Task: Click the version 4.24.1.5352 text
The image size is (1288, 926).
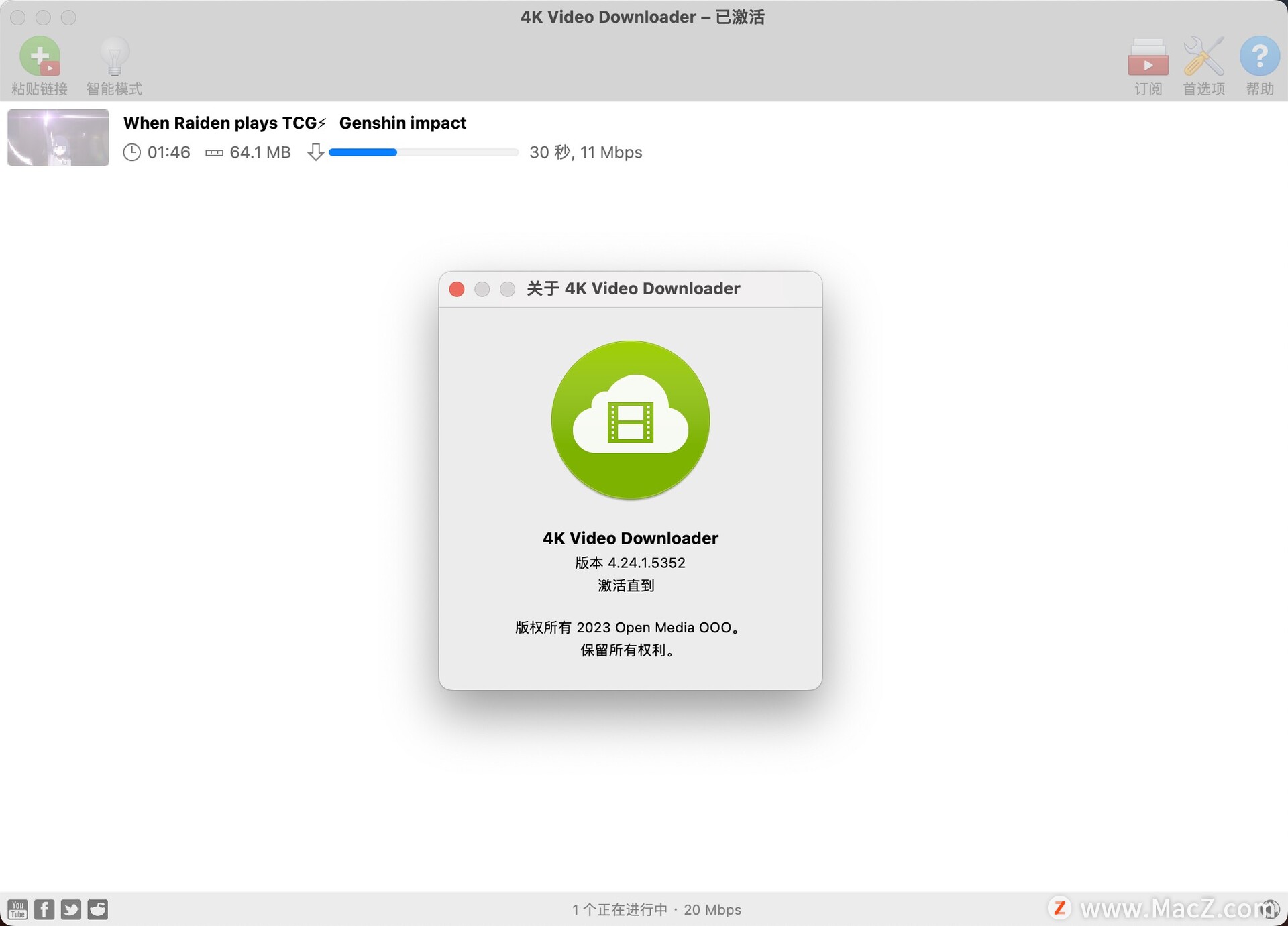Action: coord(630,563)
